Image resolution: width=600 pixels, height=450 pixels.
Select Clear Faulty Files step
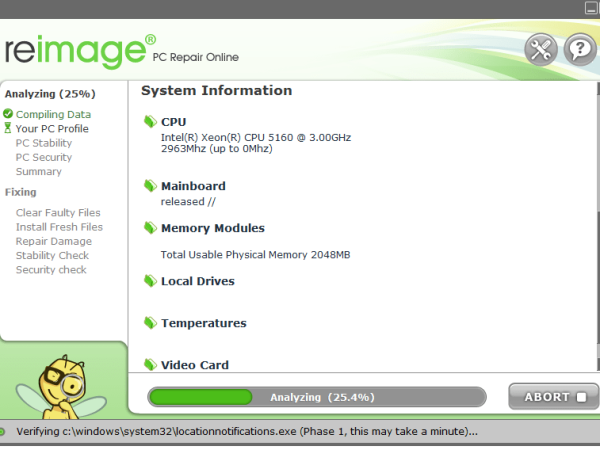pos(58,213)
